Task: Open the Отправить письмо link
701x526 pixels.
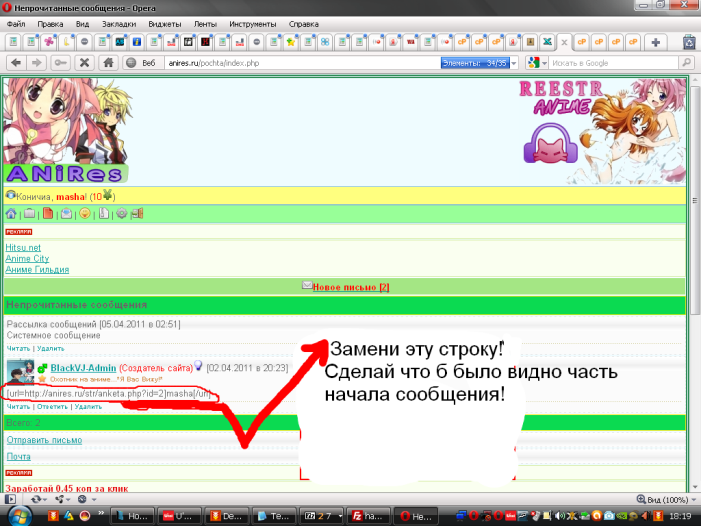Action: click(44, 440)
